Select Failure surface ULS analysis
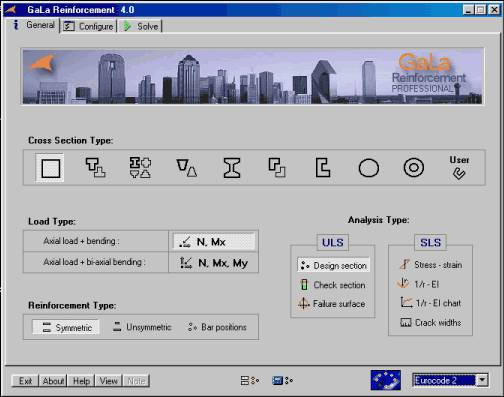This screenshot has width=504, height=397. (332, 304)
